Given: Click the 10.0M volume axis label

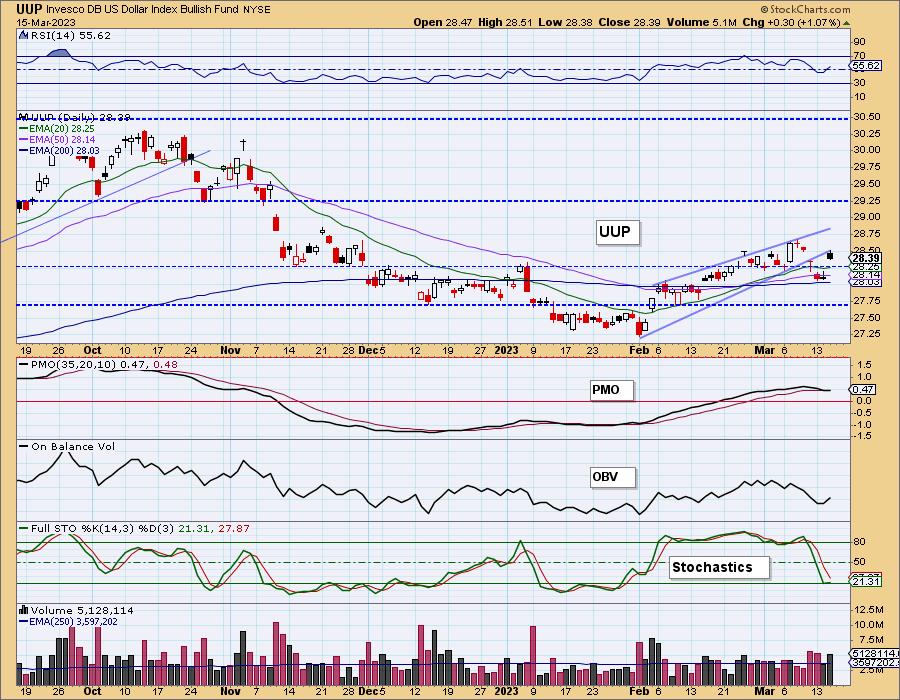Looking at the screenshot, I should 869,625.
